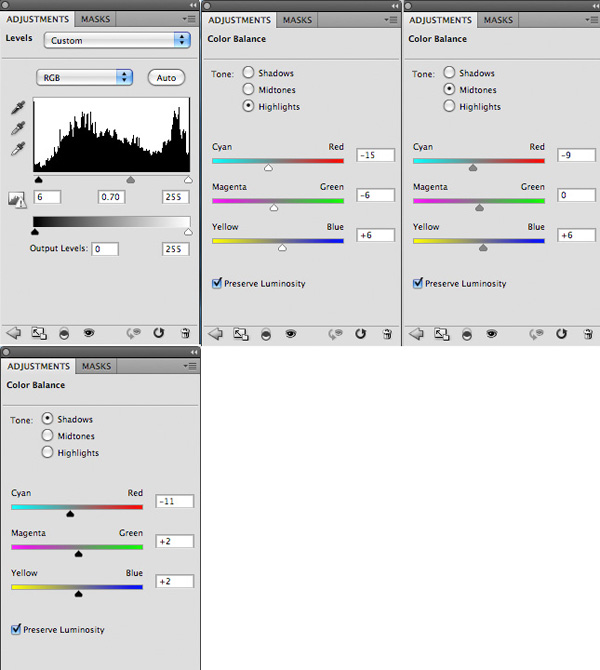The width and height of the screenshot is (600, 670).
Task: Open Highlights Color Balance panel options menu
Action: pos(391,20)
